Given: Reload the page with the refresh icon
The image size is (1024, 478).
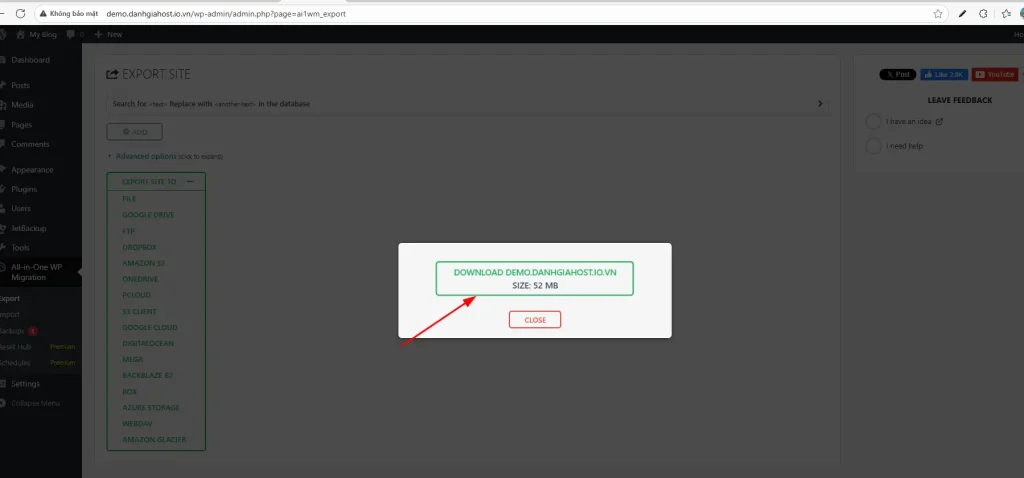Looking at the screenshot, I should [20, 14].
